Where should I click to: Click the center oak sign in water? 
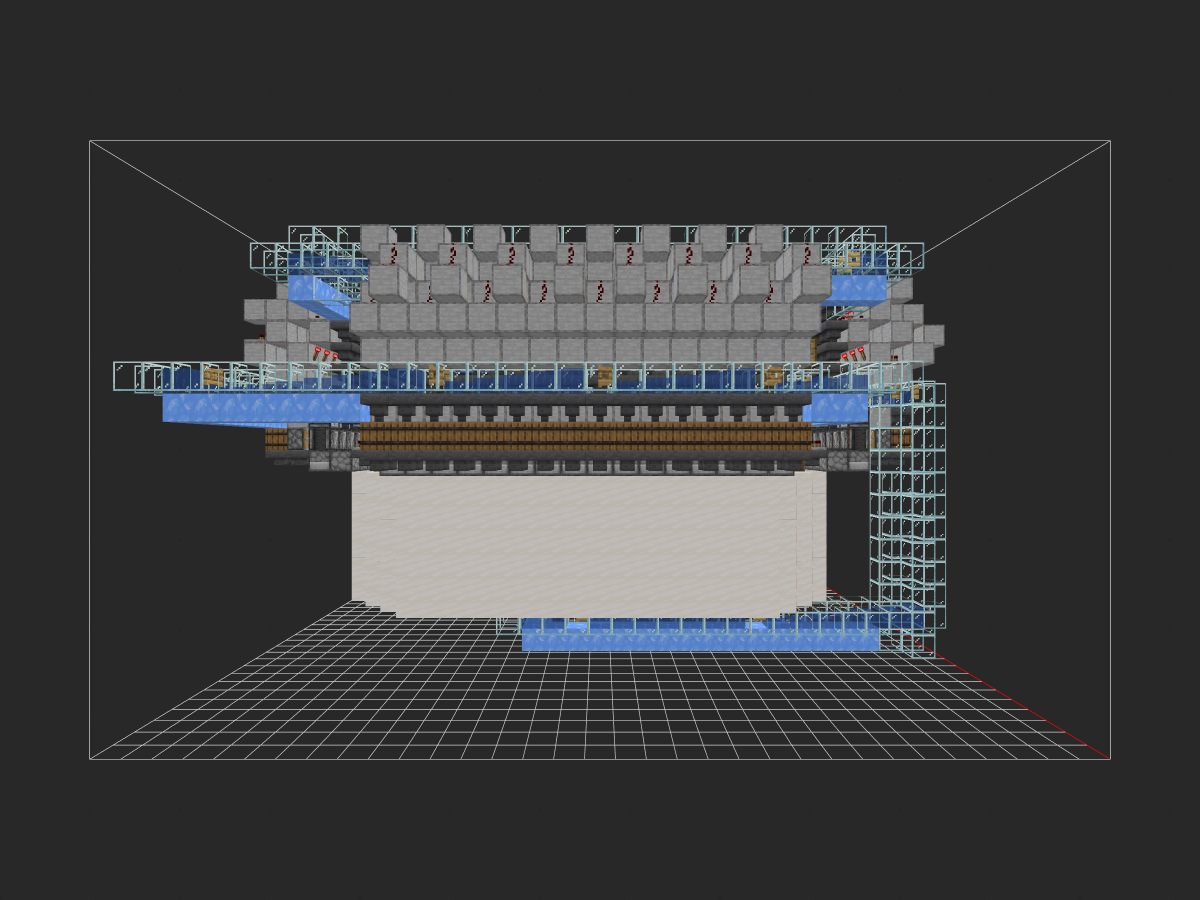tap(603, 377)
